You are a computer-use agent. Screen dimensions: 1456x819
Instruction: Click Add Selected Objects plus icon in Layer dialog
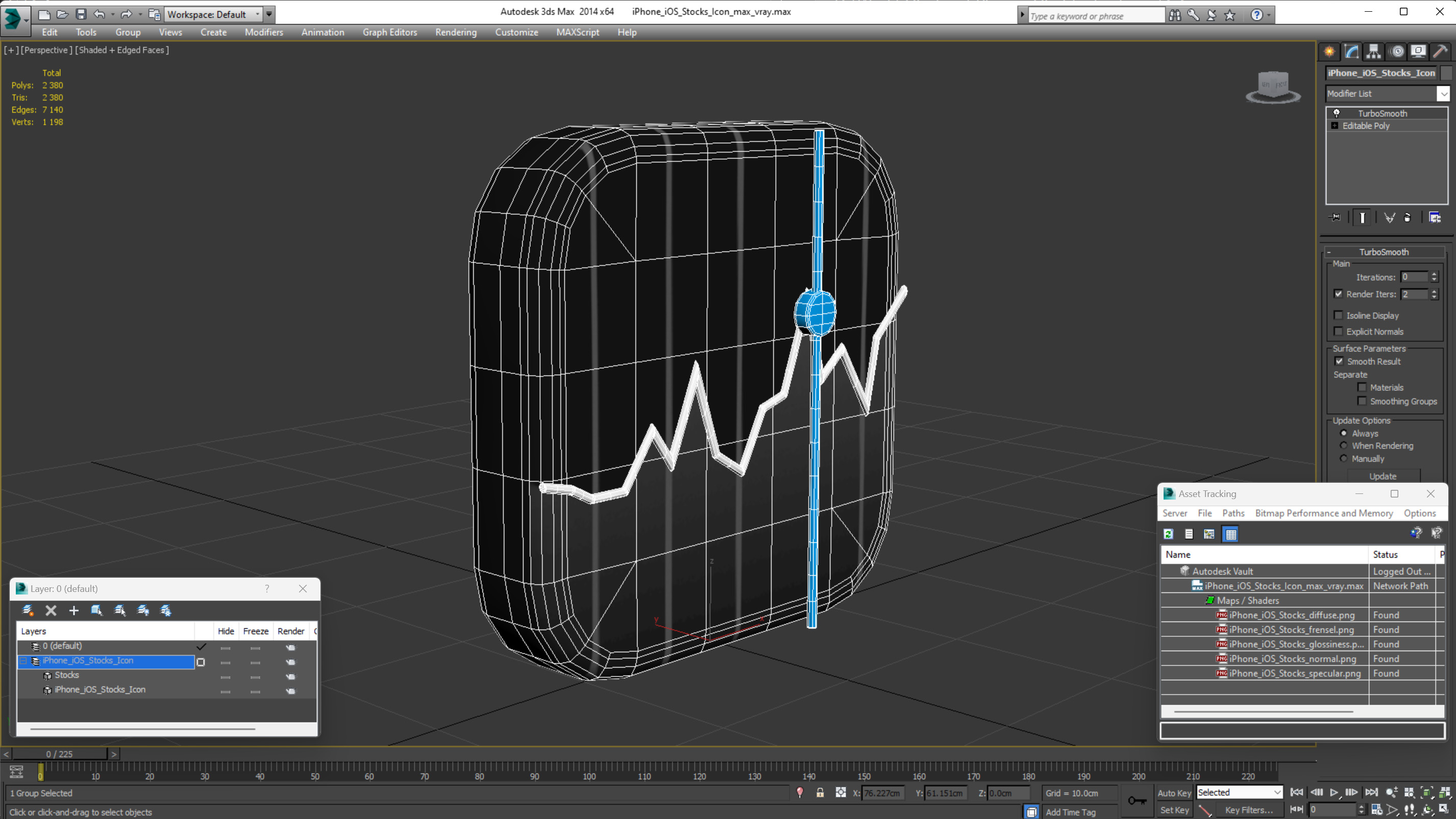coord(73,610)
